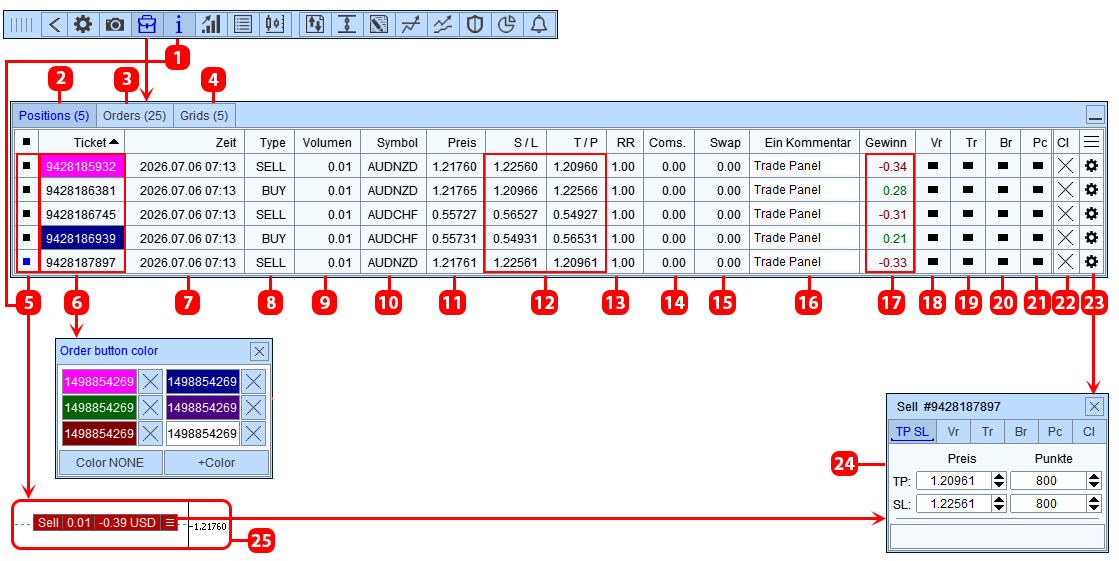Toggle Tr for ticket 9428187897
1119x561 pixels.
pos(968,262)
